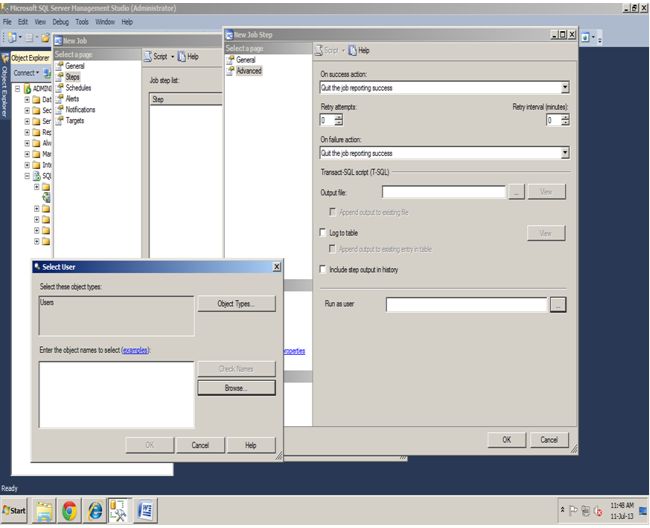
Task: Close the Select User dialog
Action: pos(276,267)
